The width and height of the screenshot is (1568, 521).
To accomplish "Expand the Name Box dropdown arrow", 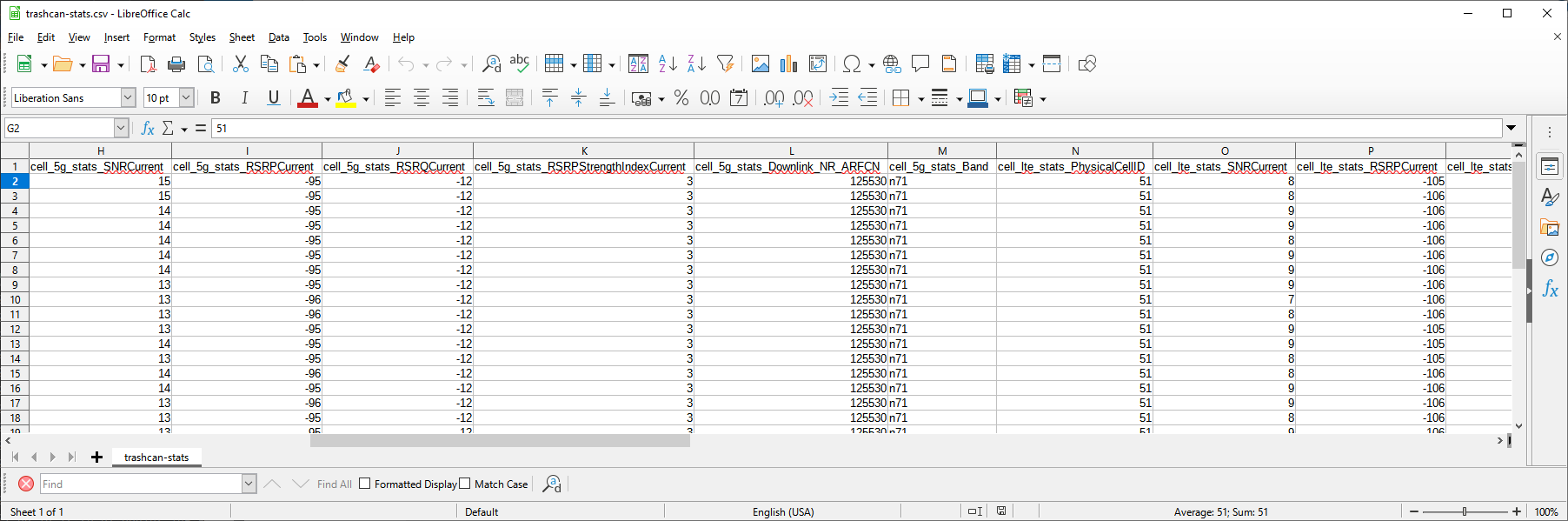I will click(121, 129).
